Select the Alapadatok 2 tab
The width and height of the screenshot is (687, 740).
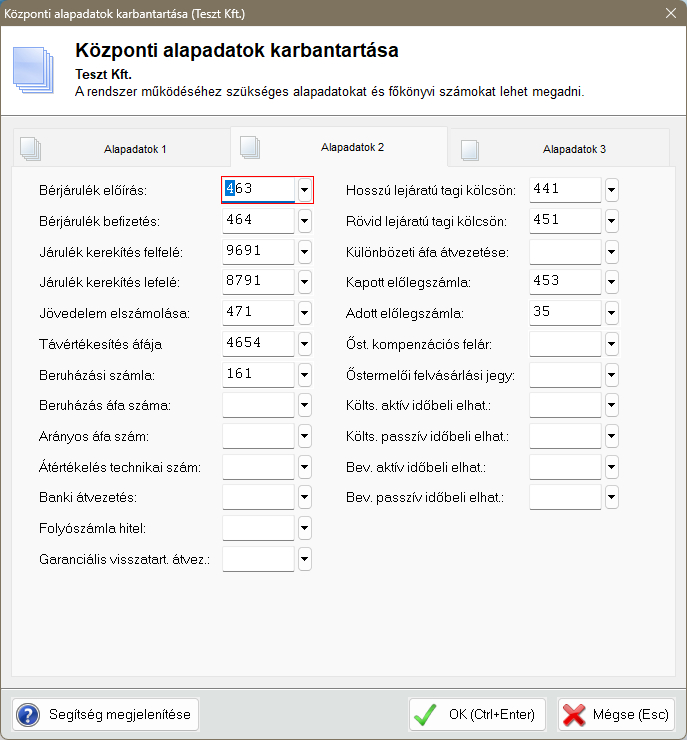352,147
